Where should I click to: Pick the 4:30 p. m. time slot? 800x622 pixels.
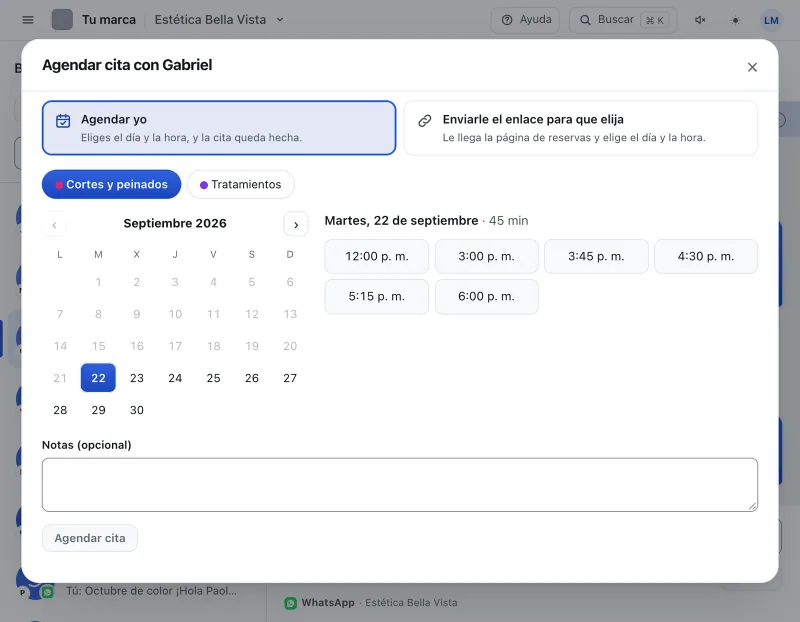706,256
